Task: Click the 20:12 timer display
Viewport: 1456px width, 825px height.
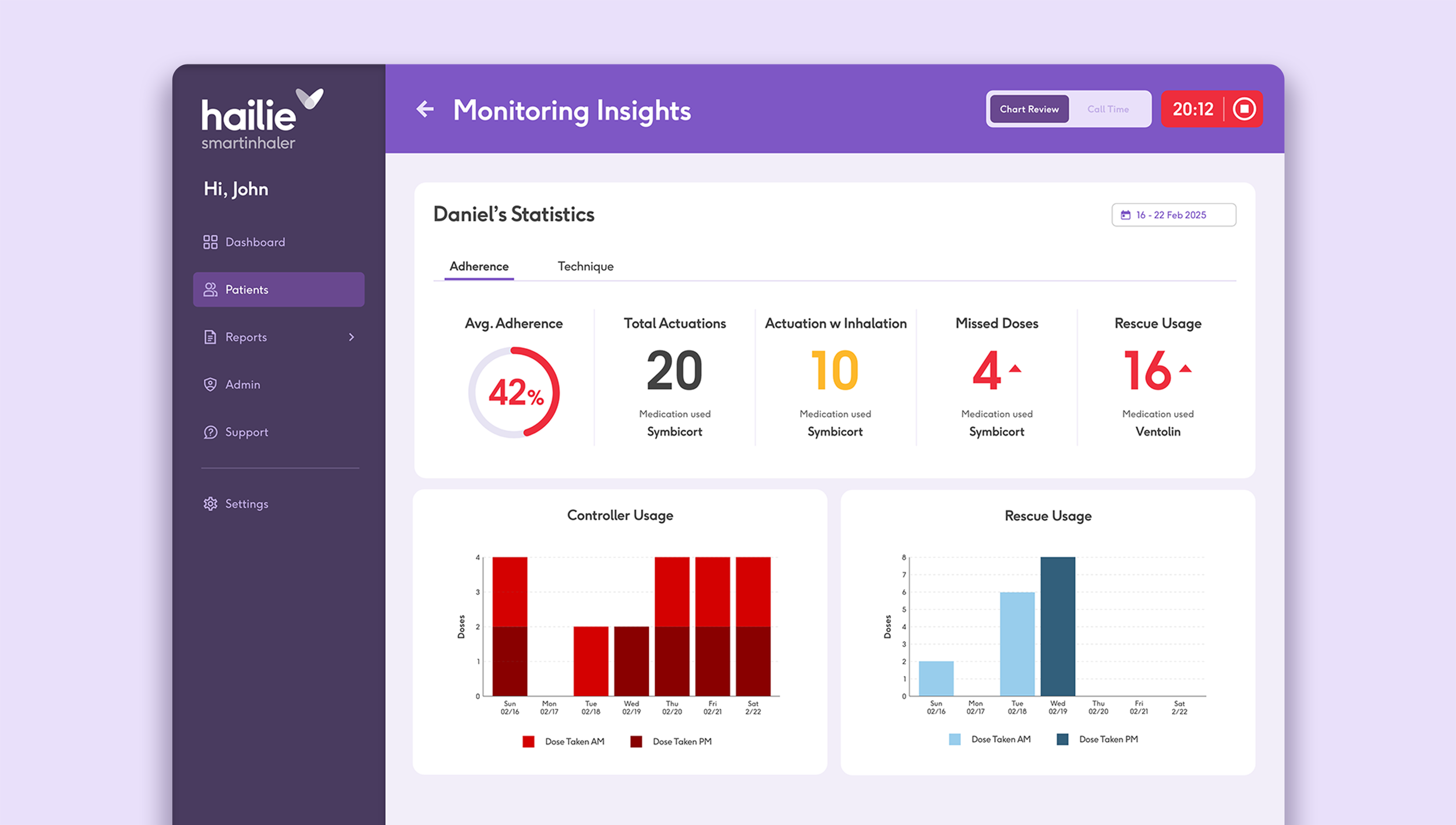Action: [x=1193, y=109]
